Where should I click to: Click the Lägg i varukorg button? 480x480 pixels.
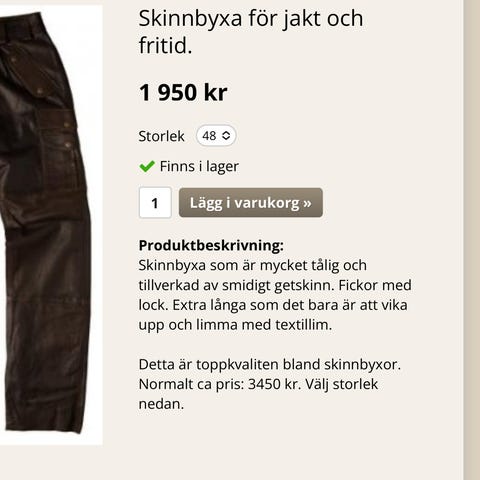(x=251, y=203)
